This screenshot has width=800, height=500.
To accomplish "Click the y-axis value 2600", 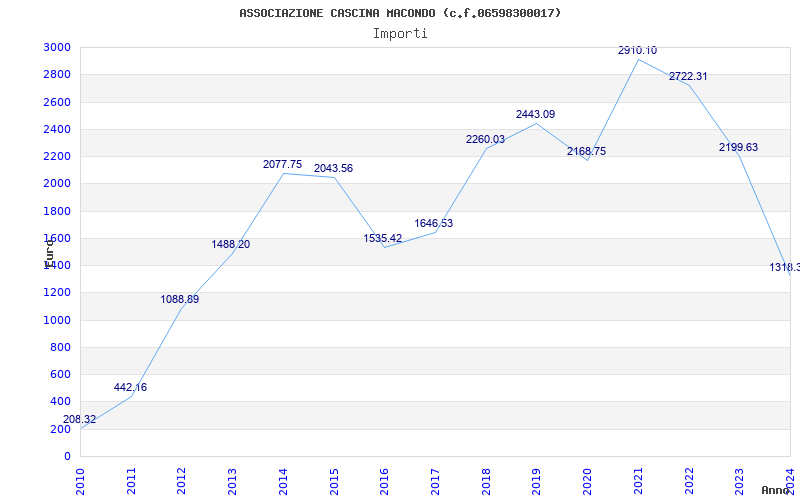I will point(58,102).
